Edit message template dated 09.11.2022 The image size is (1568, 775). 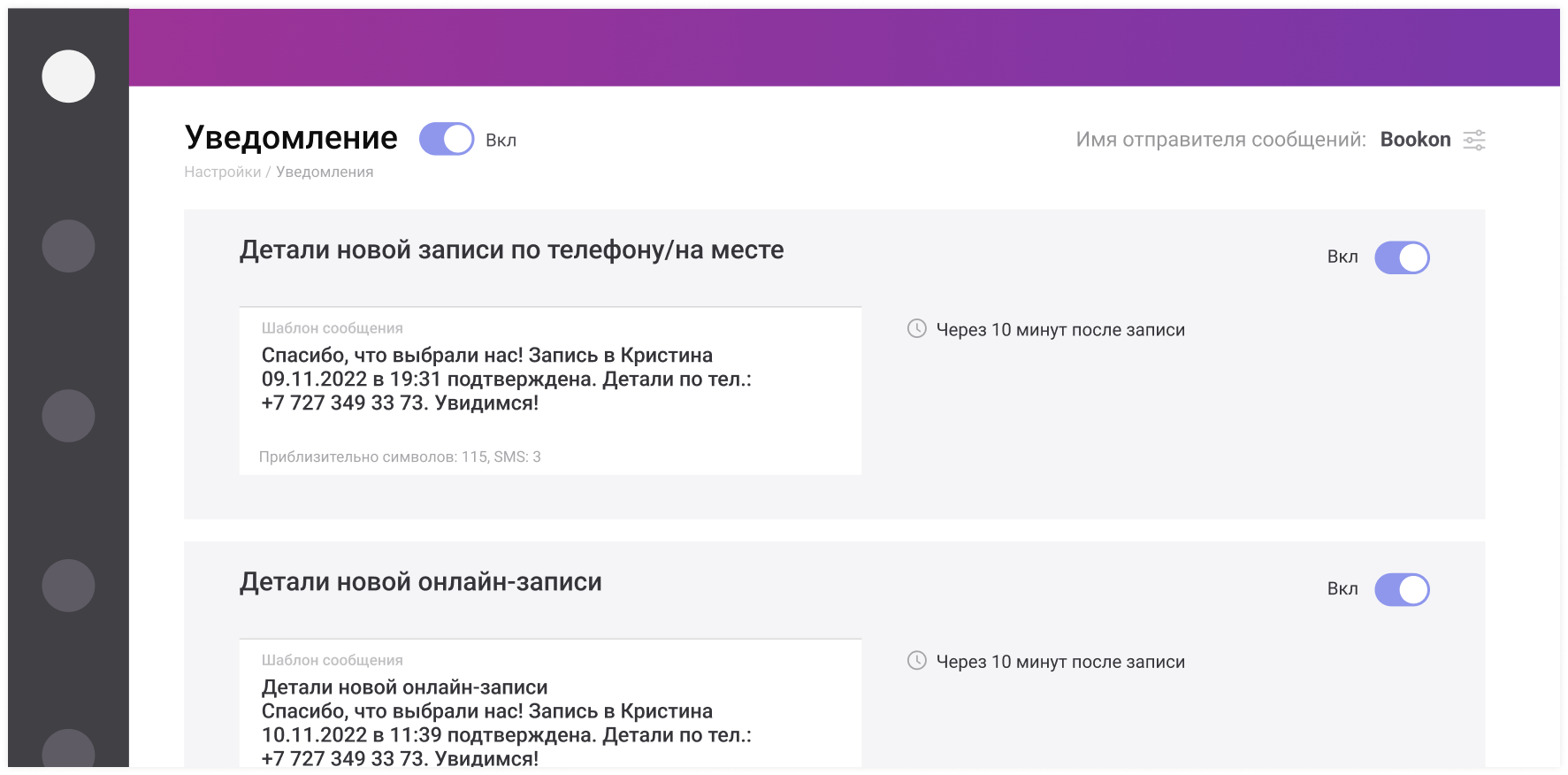tap(506, 380)
